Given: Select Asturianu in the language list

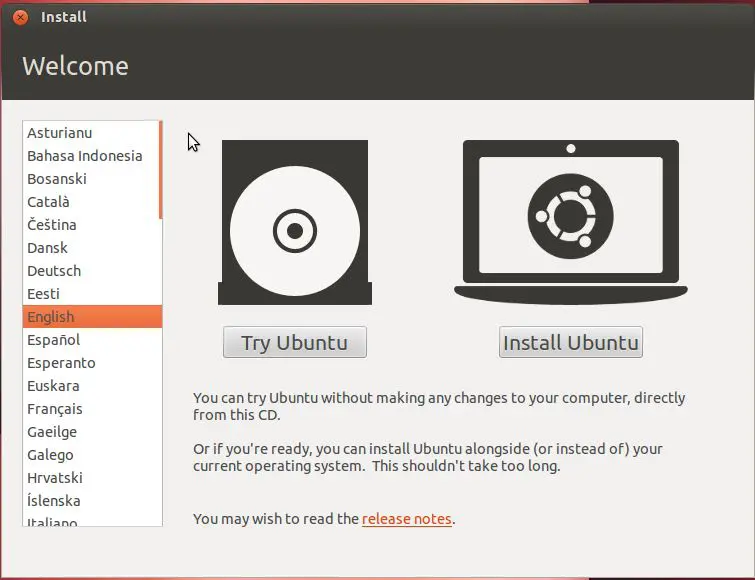Looking at the screenshot, I should coord(91,133).
